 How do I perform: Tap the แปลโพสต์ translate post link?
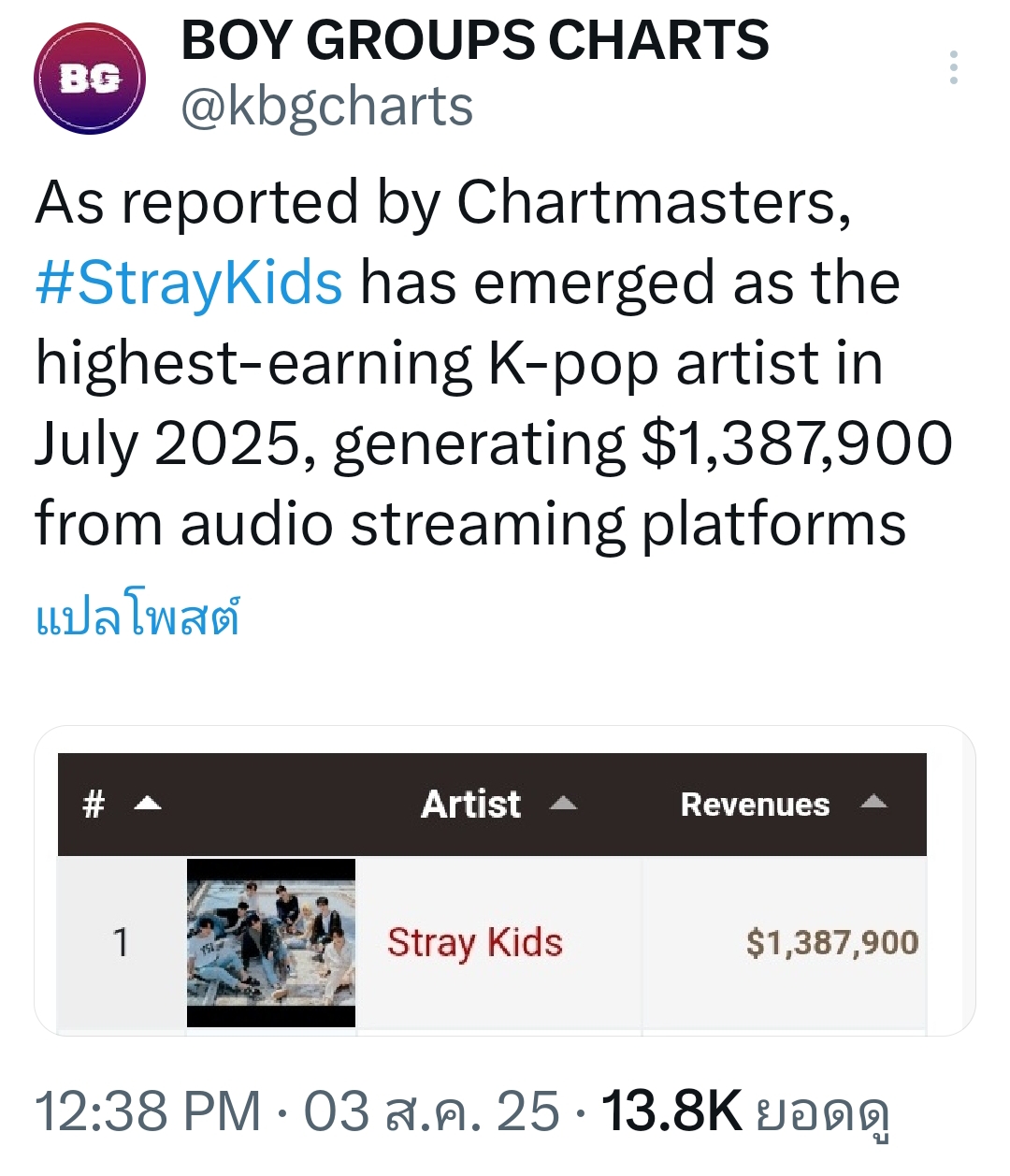pos(137,617)
